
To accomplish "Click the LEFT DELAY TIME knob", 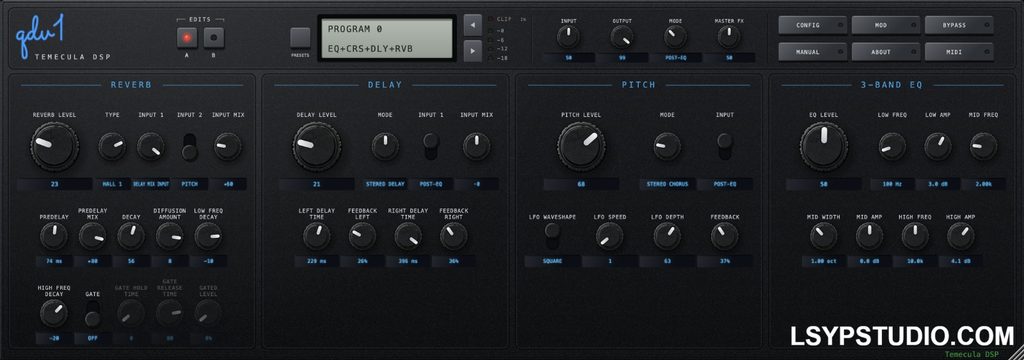I will coord(317,236).
